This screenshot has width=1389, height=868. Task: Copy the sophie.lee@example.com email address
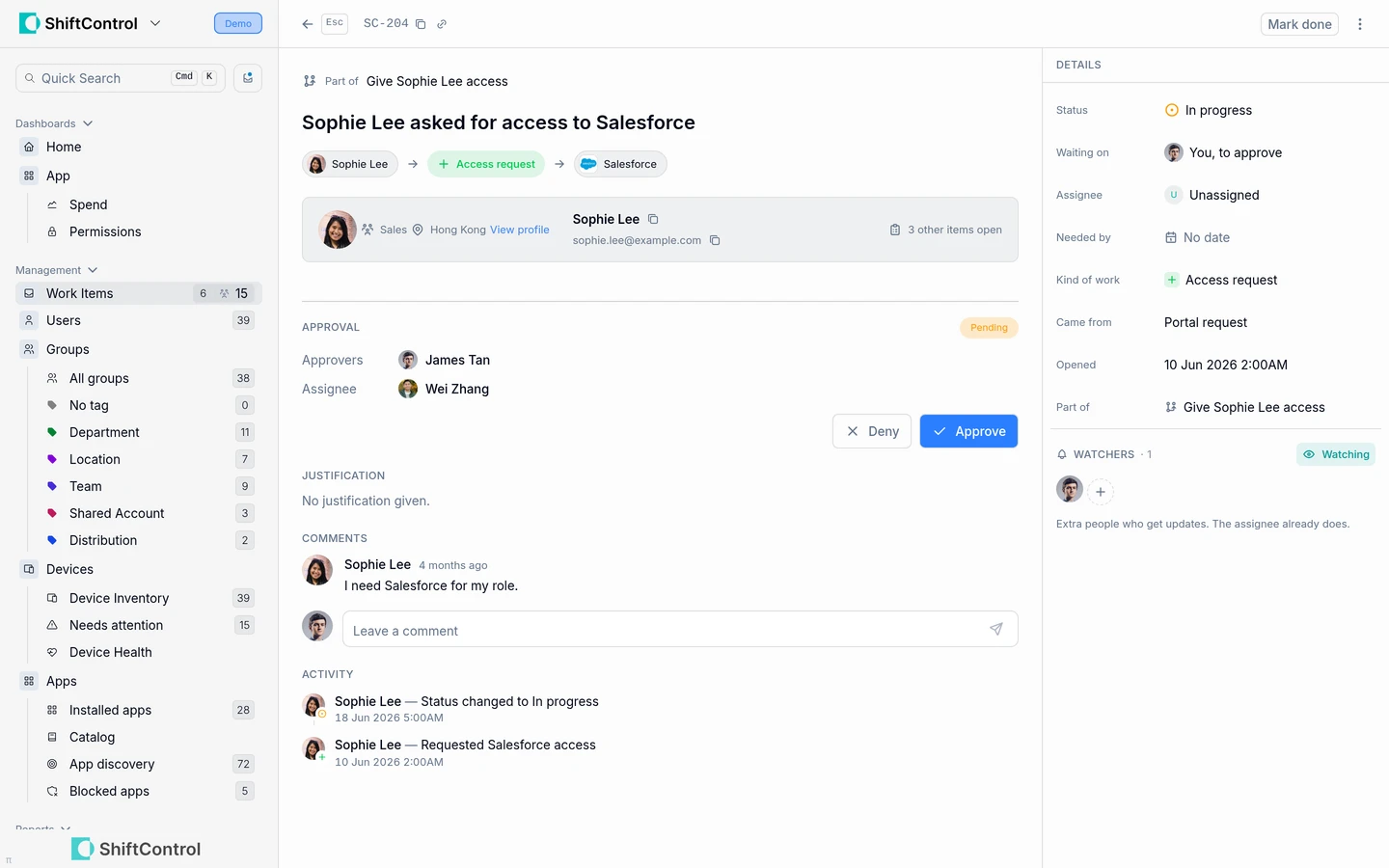[715, 240]
